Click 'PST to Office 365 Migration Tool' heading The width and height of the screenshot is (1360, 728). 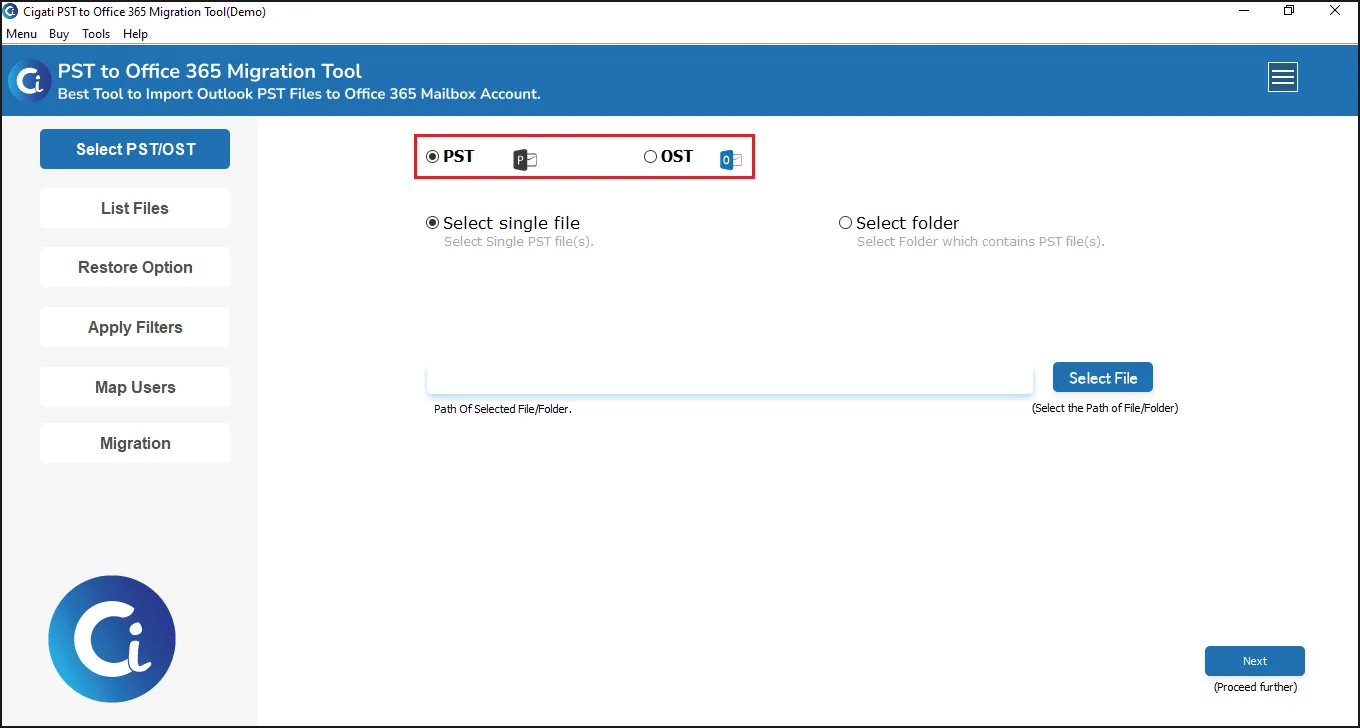[210, 71]
